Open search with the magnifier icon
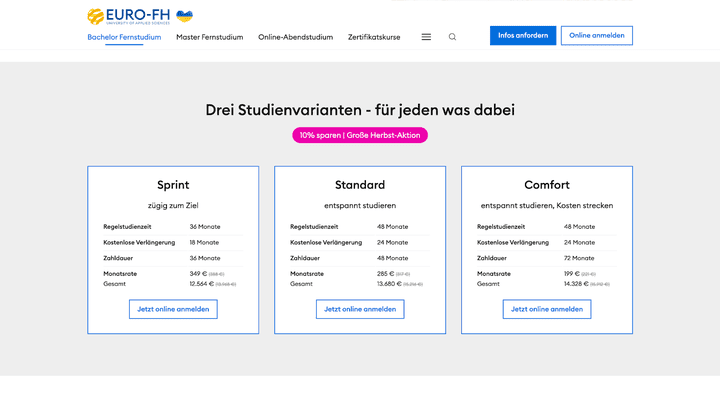This screenshot has width=720, height=405. click(452, 37)
